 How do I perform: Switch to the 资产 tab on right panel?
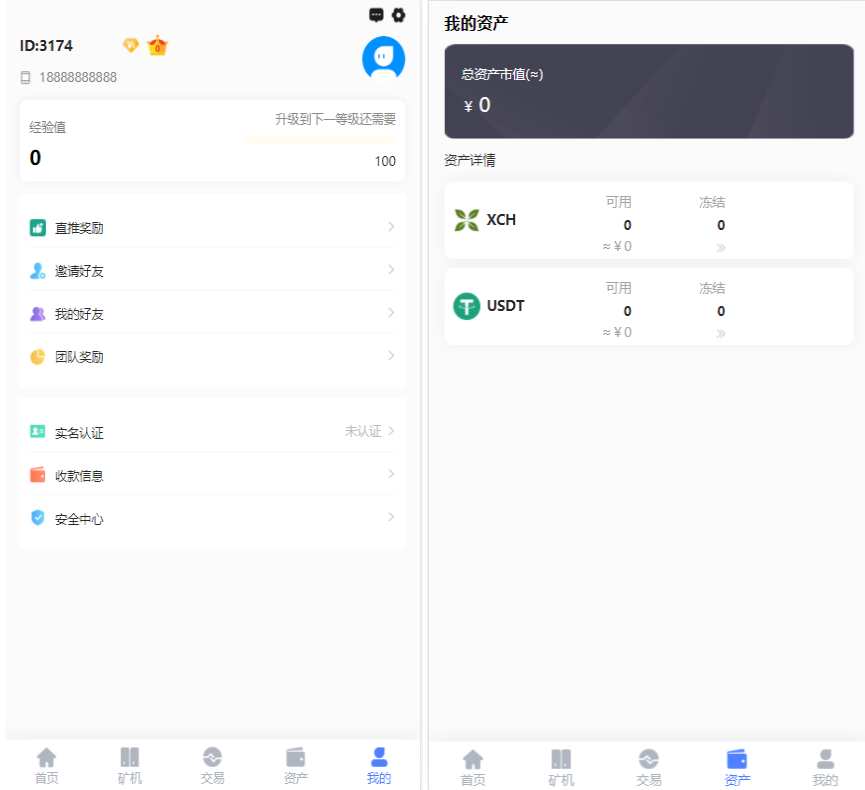click(737, 763)
